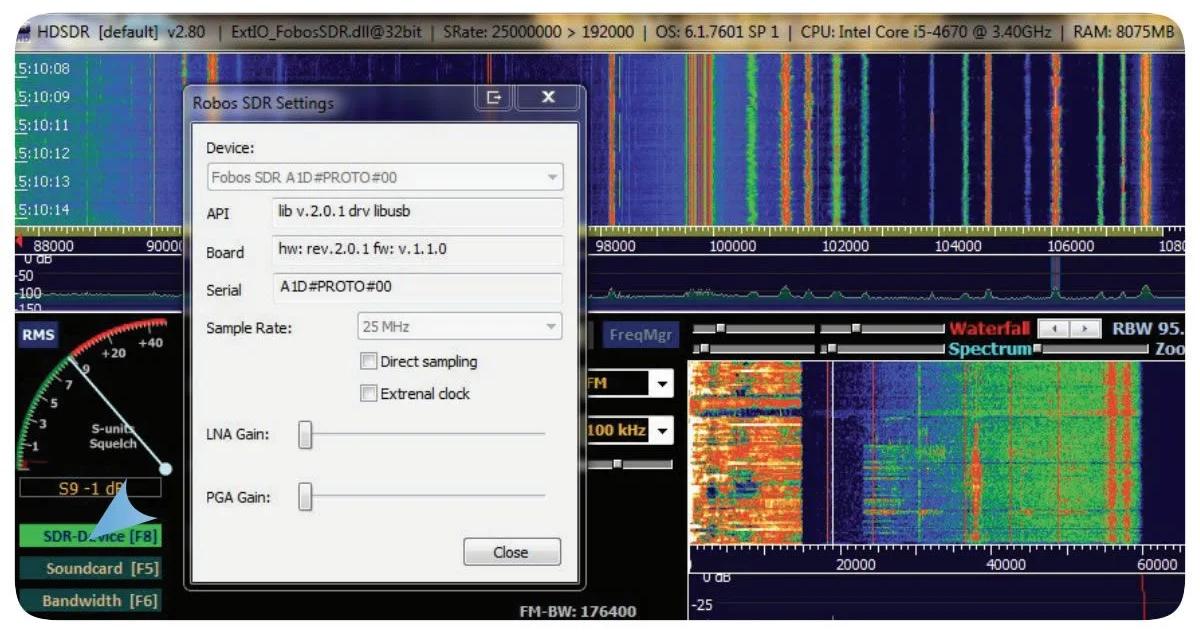Click the RMS meter mode button
This screenshot has width=1200, height=635.
click(38, 337)
